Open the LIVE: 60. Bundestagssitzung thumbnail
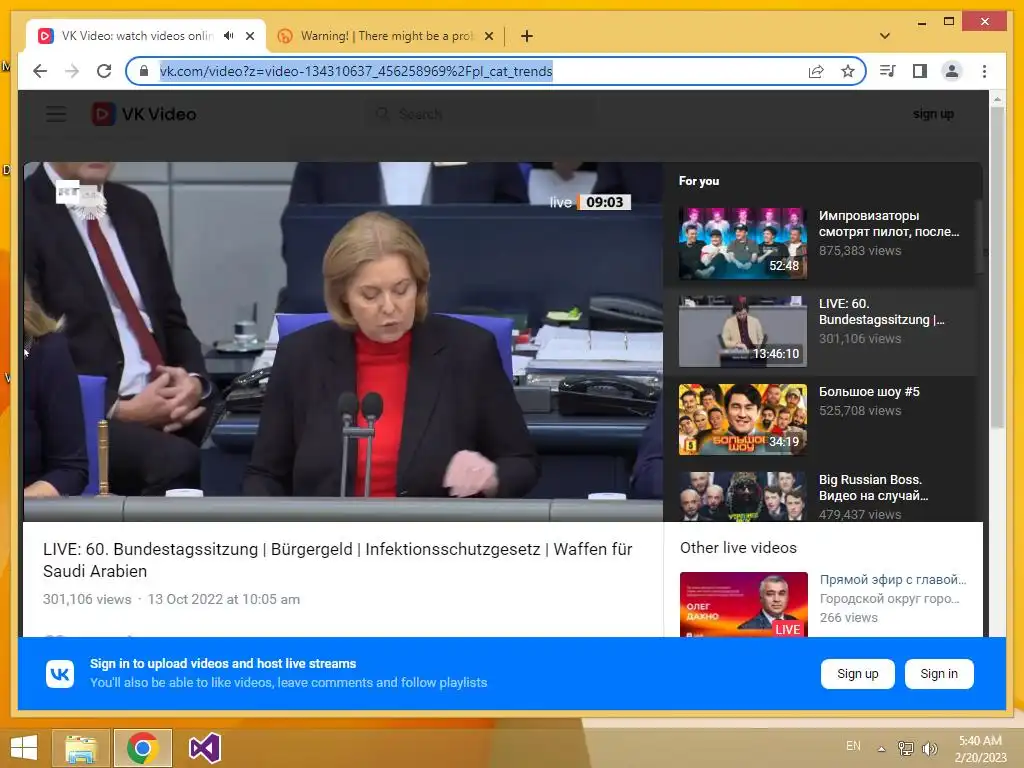This screenshot has height=768, width=1024. point(743,331)
